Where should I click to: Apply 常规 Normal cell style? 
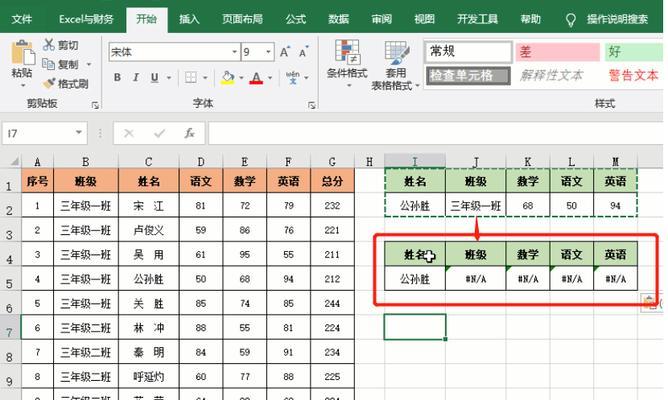[468, 52]
